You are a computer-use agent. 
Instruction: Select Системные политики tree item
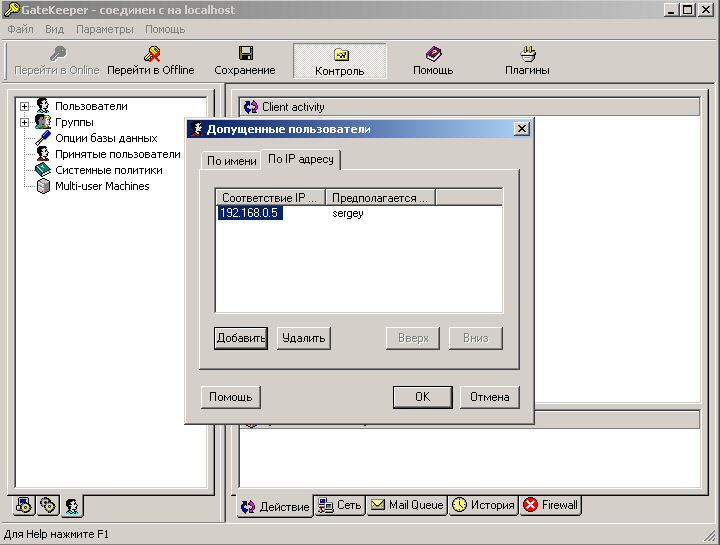click(x=109, y=170)
